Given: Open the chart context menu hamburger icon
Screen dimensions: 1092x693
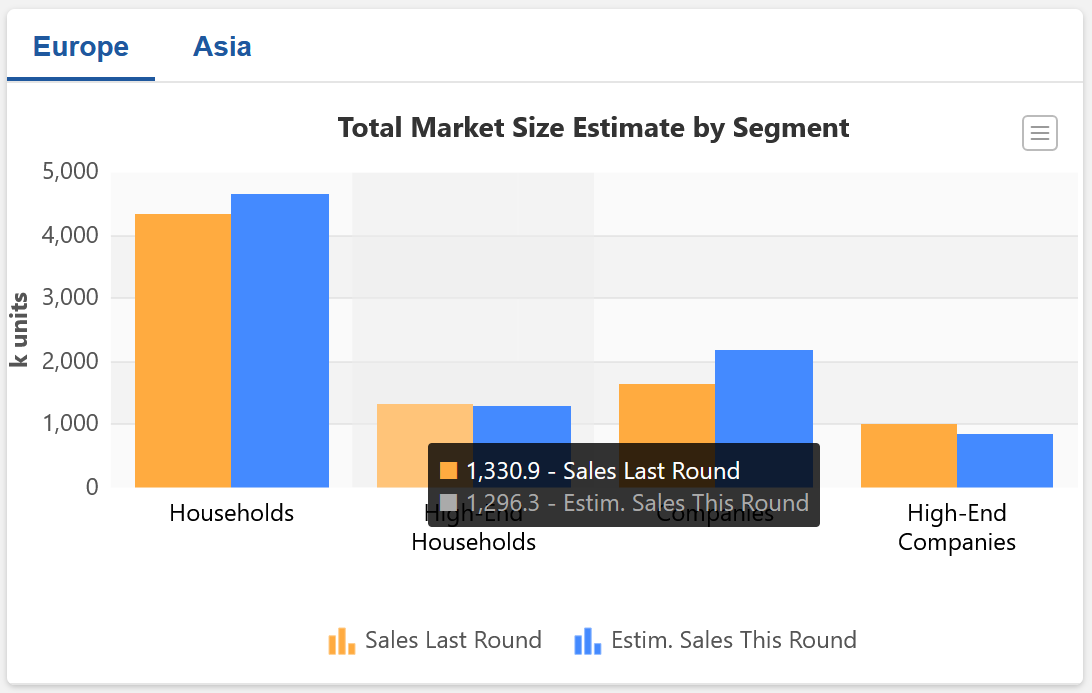Looking at the screenshot, I should coord(1040,133).
